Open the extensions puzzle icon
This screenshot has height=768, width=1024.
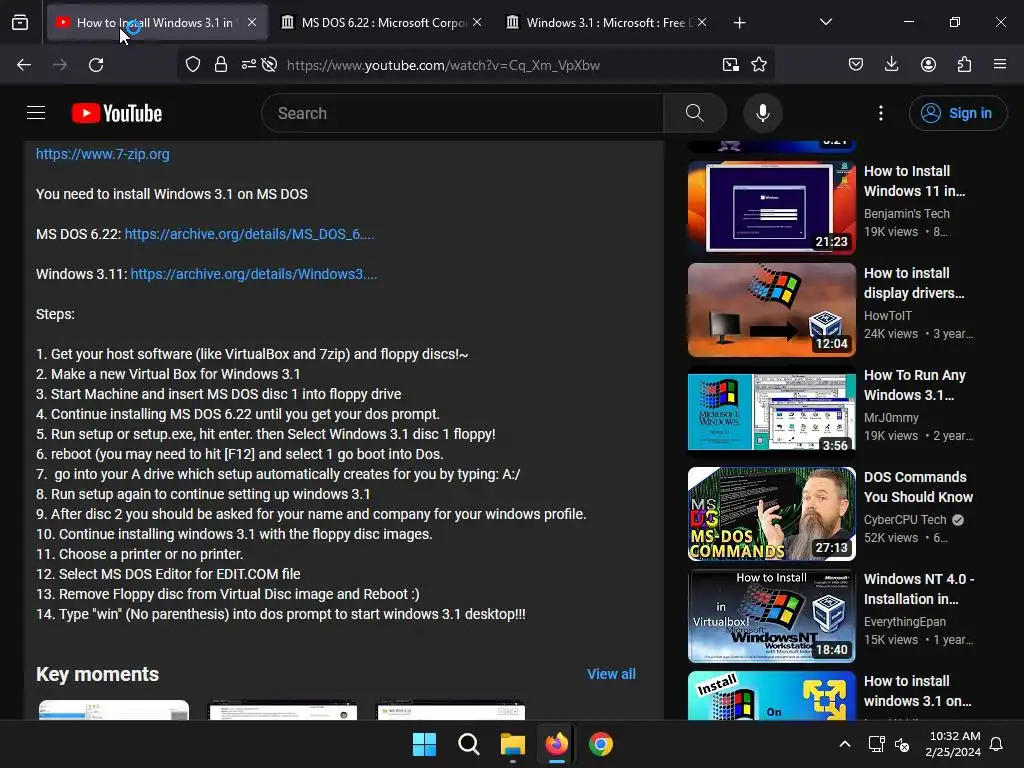tap(965, 65)
